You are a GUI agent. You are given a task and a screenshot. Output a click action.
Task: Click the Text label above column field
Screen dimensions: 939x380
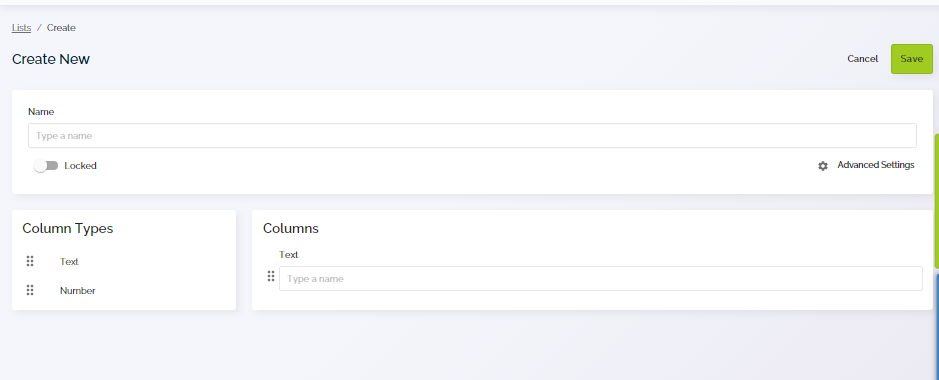pyautogui.click(x=289, y=254)
